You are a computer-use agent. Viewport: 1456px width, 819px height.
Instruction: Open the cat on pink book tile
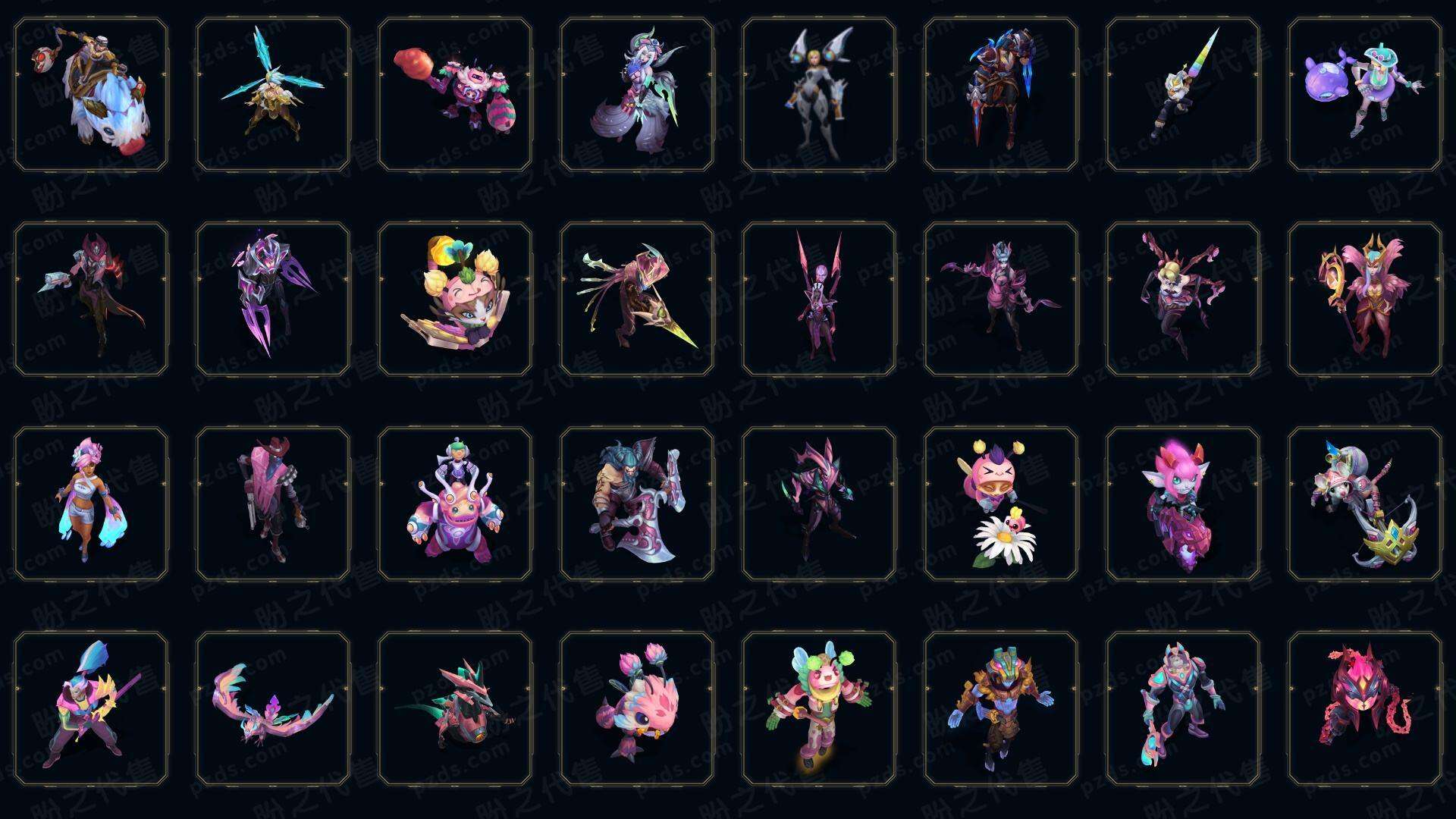[455, 299]
